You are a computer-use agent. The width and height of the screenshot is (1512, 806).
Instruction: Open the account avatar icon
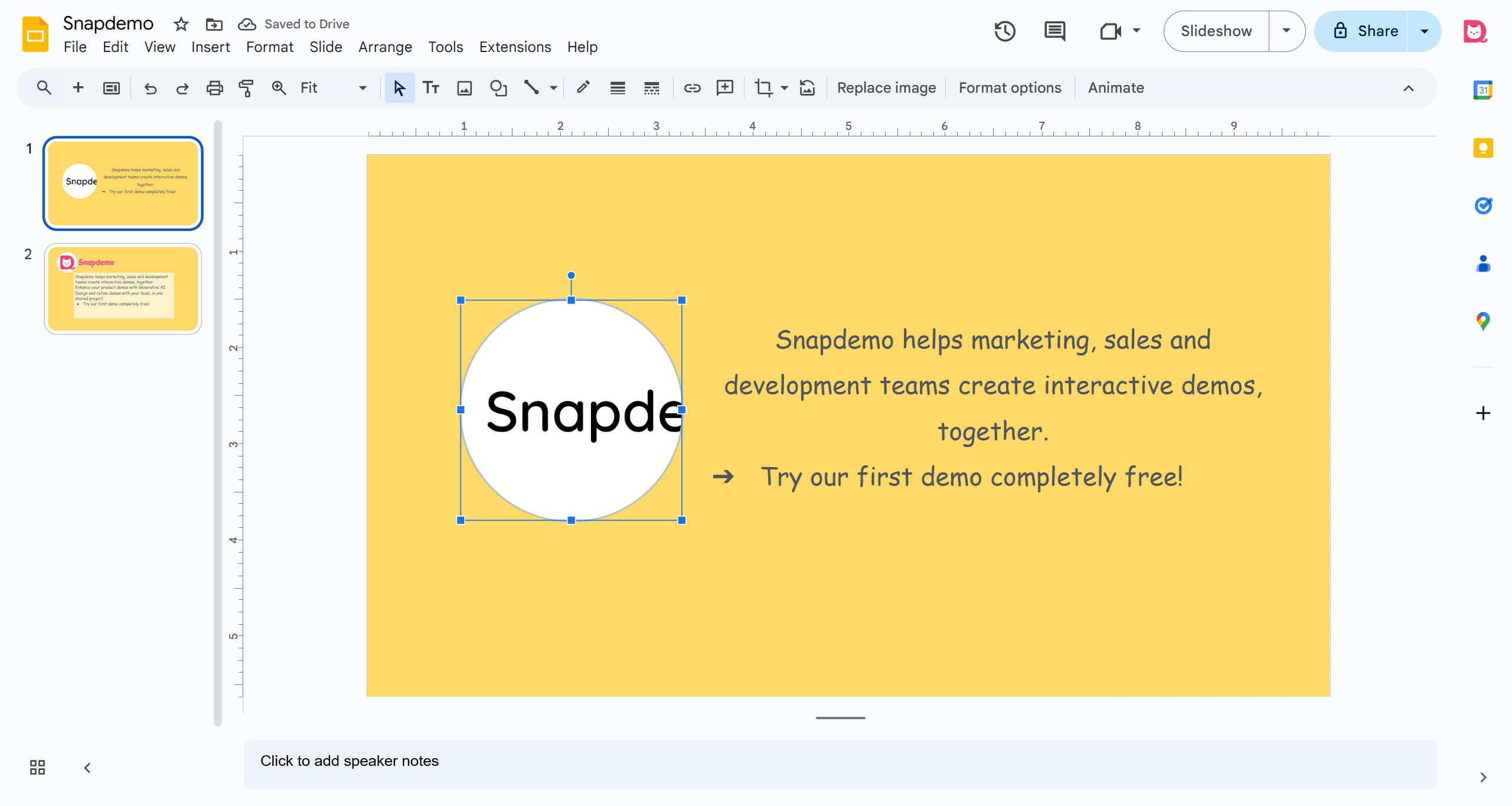coord(1474,31)
